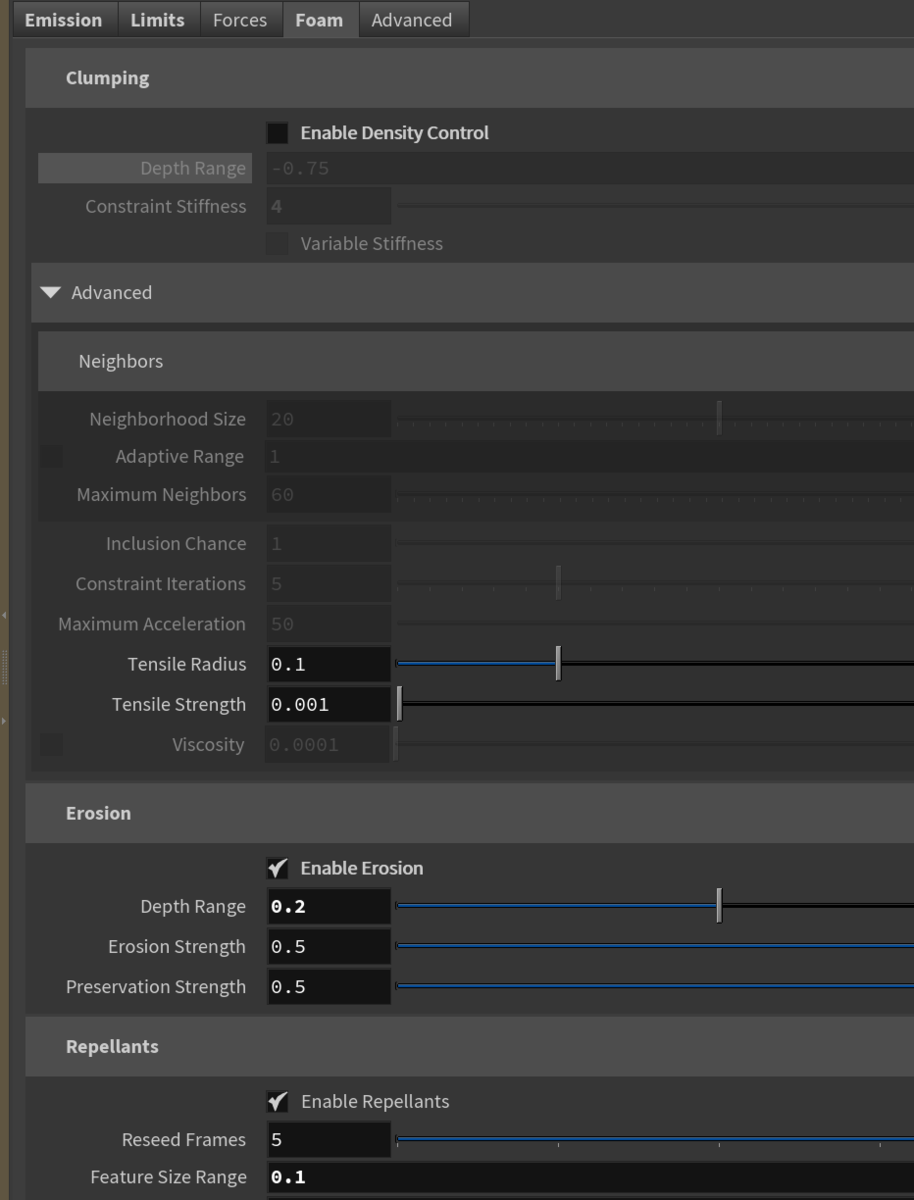Image resolution: width=914 pixels, height=1200 pixels.
Task: Click the Tensile Radius label
Action: click(187, 664)
